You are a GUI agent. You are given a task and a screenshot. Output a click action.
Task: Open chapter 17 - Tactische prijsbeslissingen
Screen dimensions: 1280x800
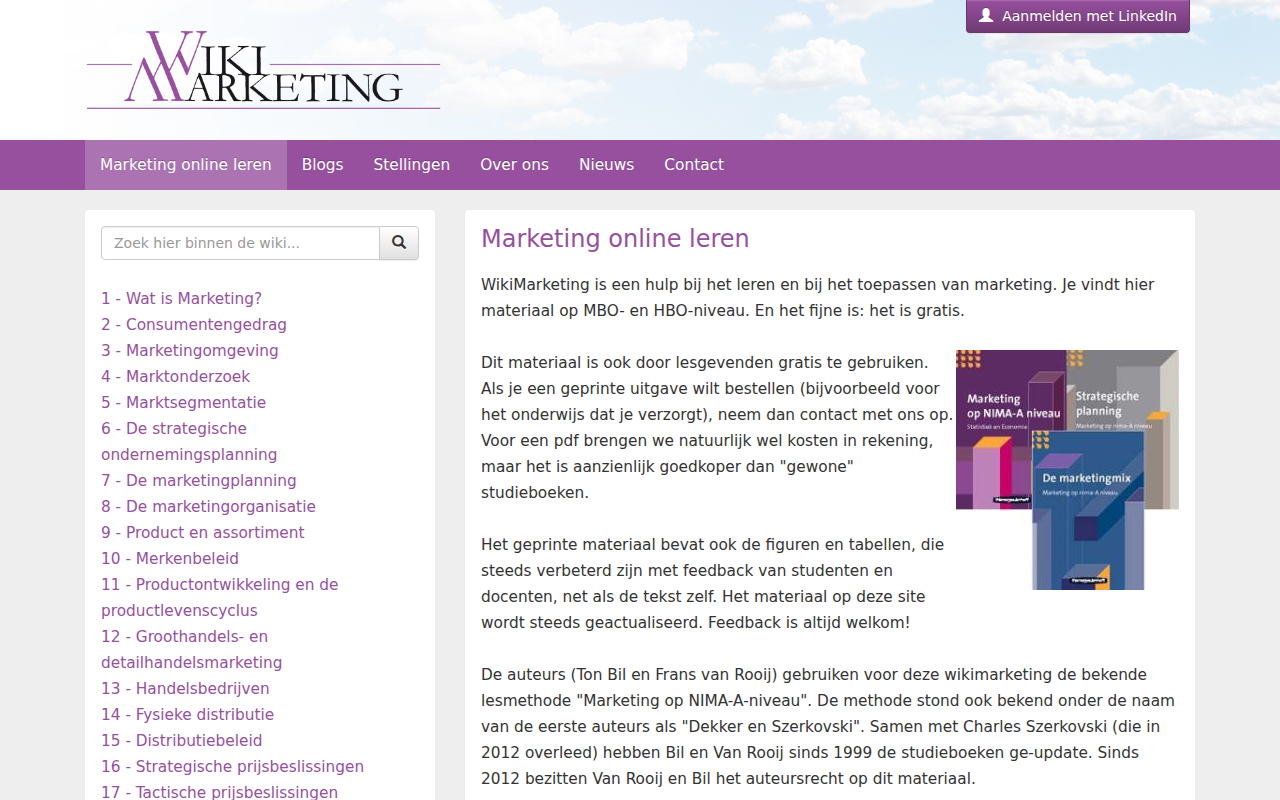point(219,792)
